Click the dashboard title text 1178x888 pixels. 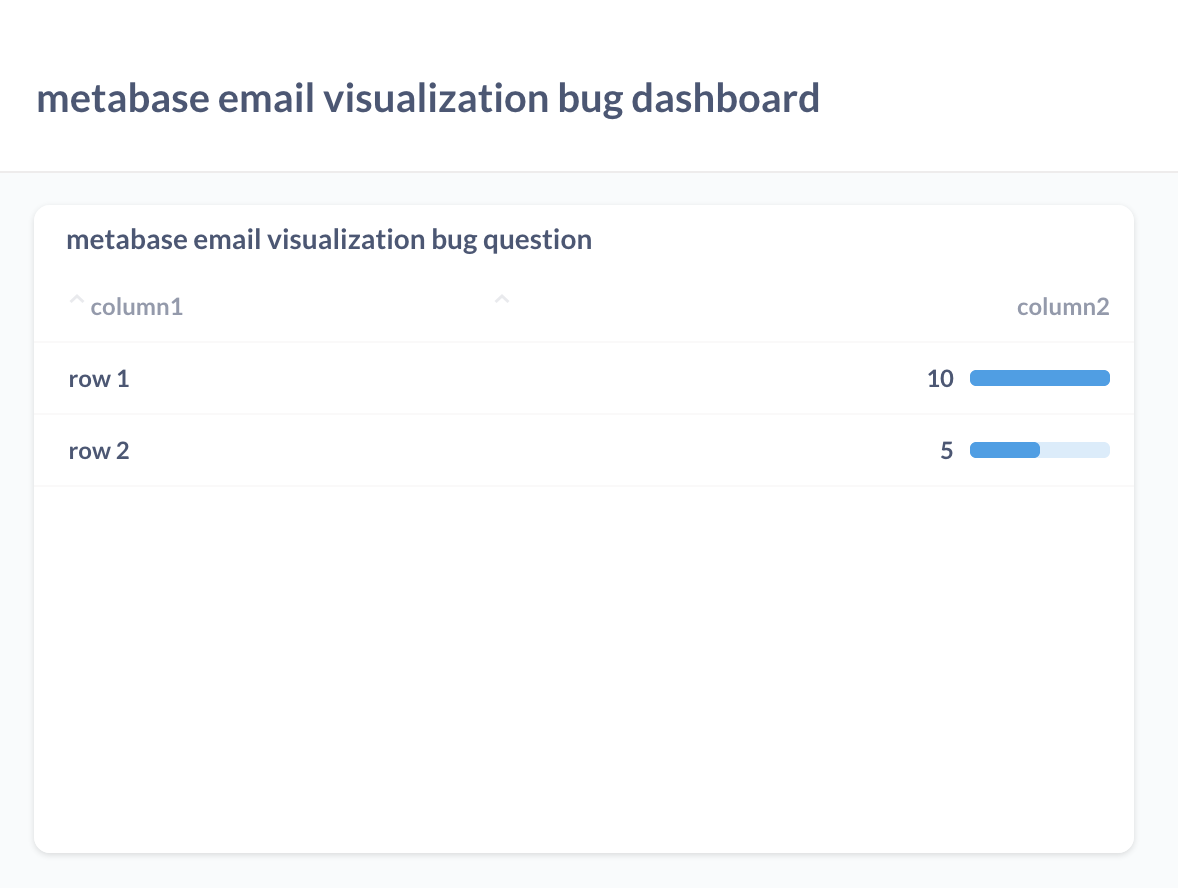click(x=428, y=98)
